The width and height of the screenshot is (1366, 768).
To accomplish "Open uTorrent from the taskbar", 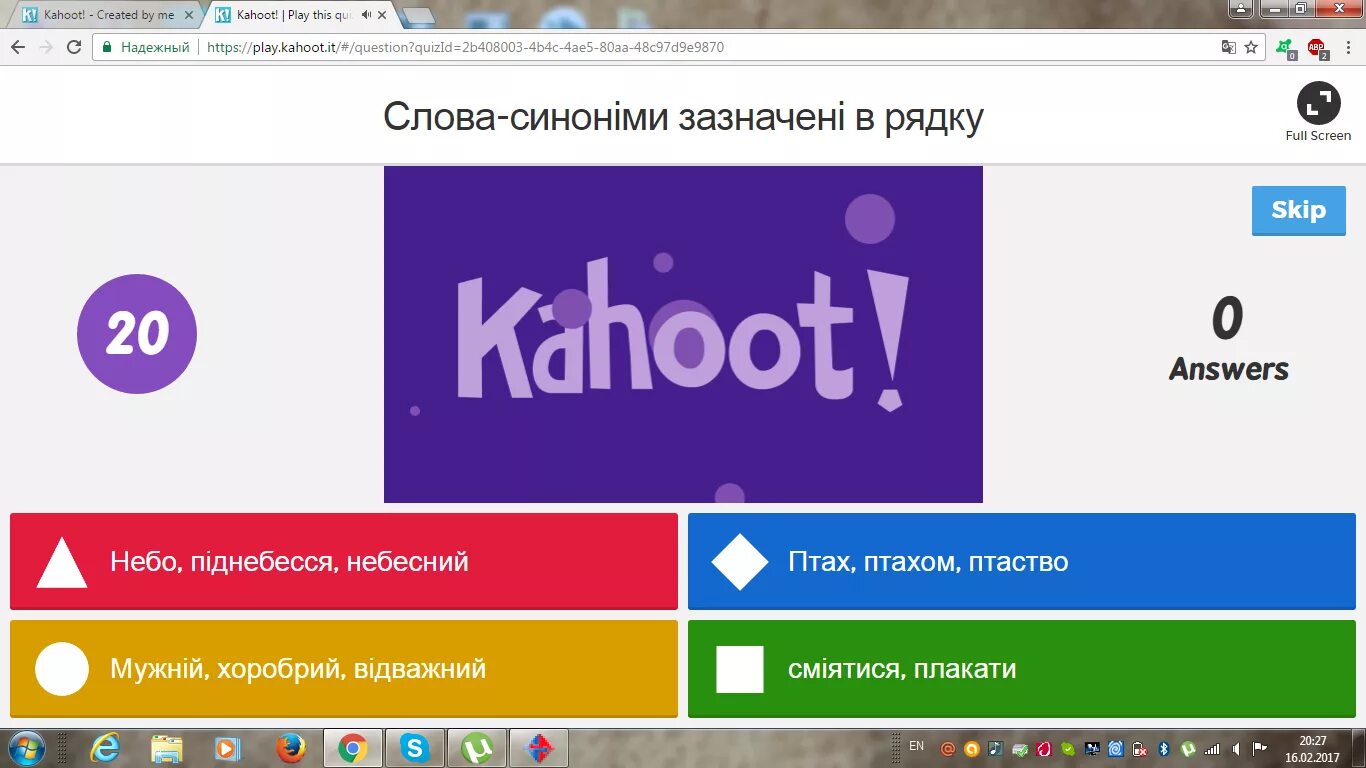I will (x=476, y=748).
